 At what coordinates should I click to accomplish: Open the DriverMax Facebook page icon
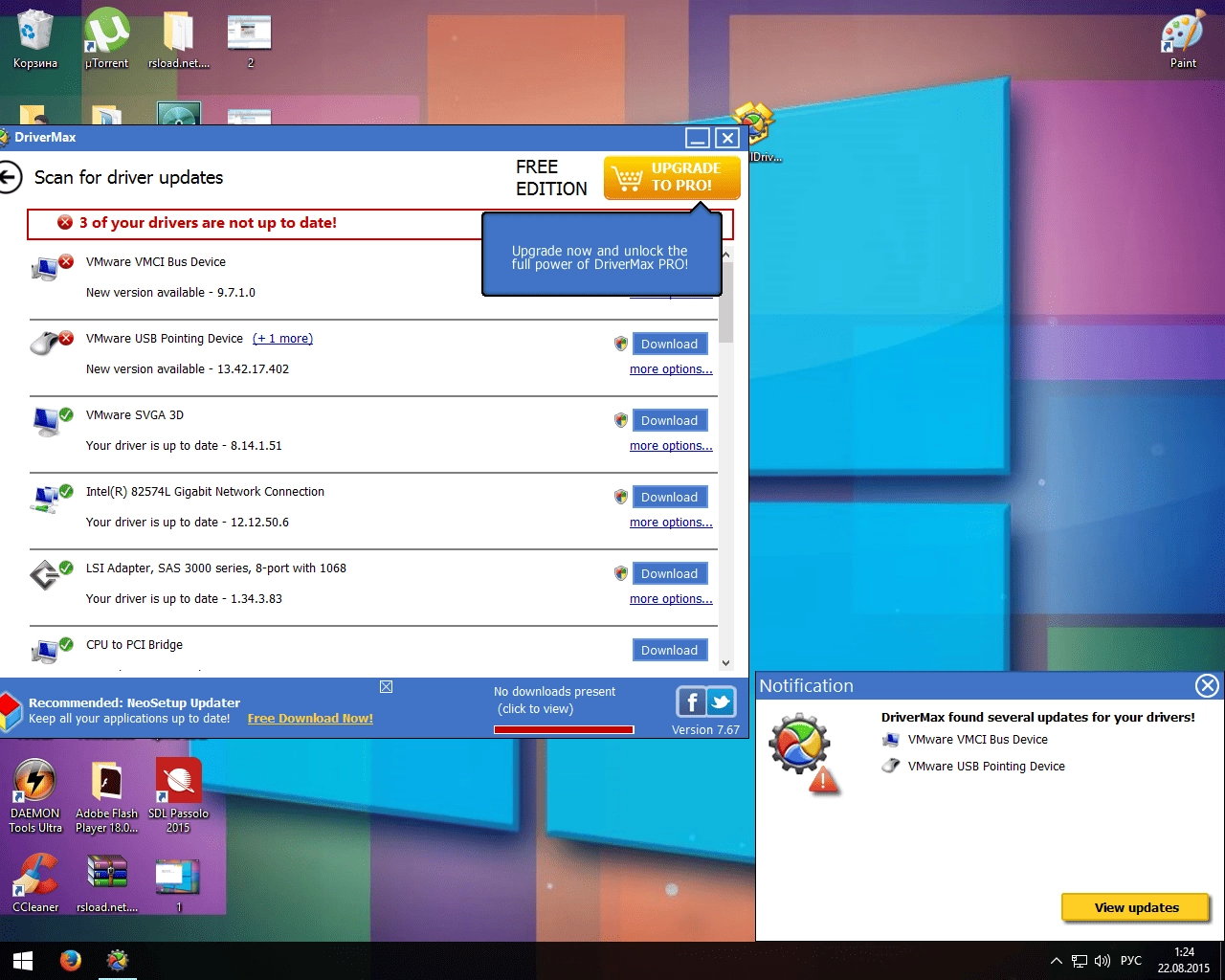pyautogui.click(x=691, y=702)
